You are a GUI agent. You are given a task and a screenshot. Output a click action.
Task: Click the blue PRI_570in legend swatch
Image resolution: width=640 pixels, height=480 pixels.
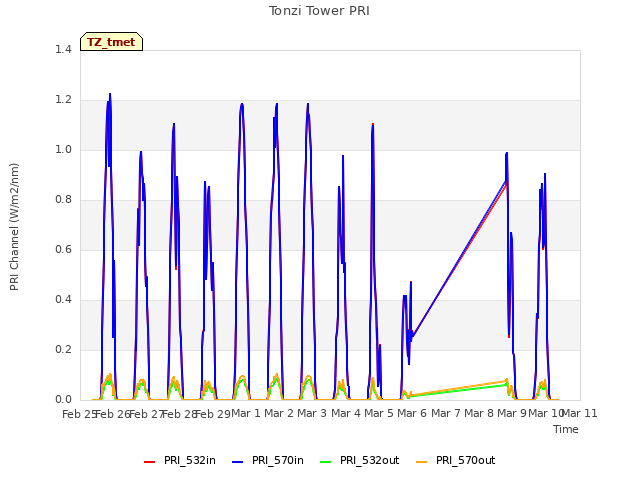click(x=238, y=462)
